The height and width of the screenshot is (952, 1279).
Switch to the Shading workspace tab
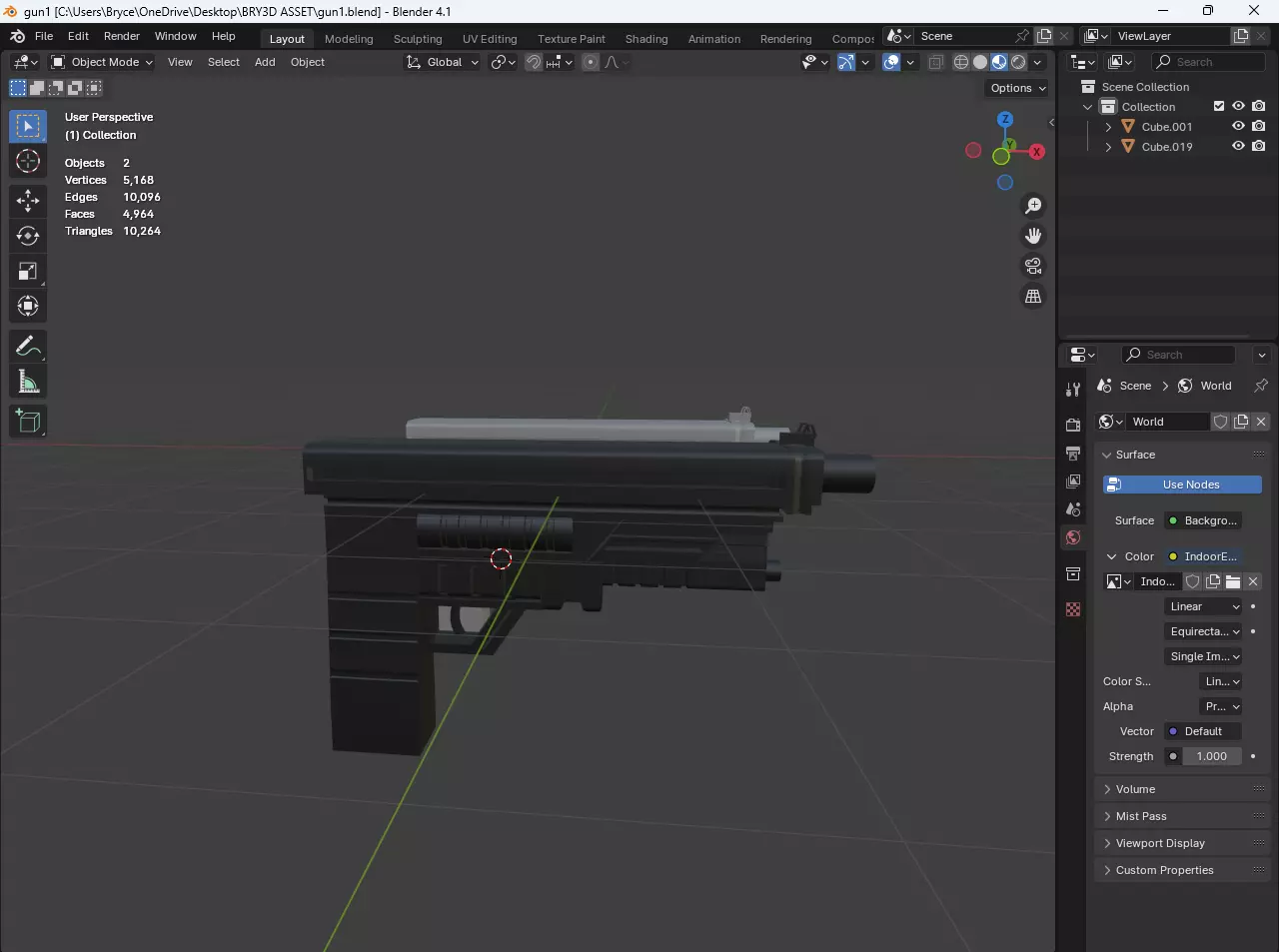pos(646,39)
